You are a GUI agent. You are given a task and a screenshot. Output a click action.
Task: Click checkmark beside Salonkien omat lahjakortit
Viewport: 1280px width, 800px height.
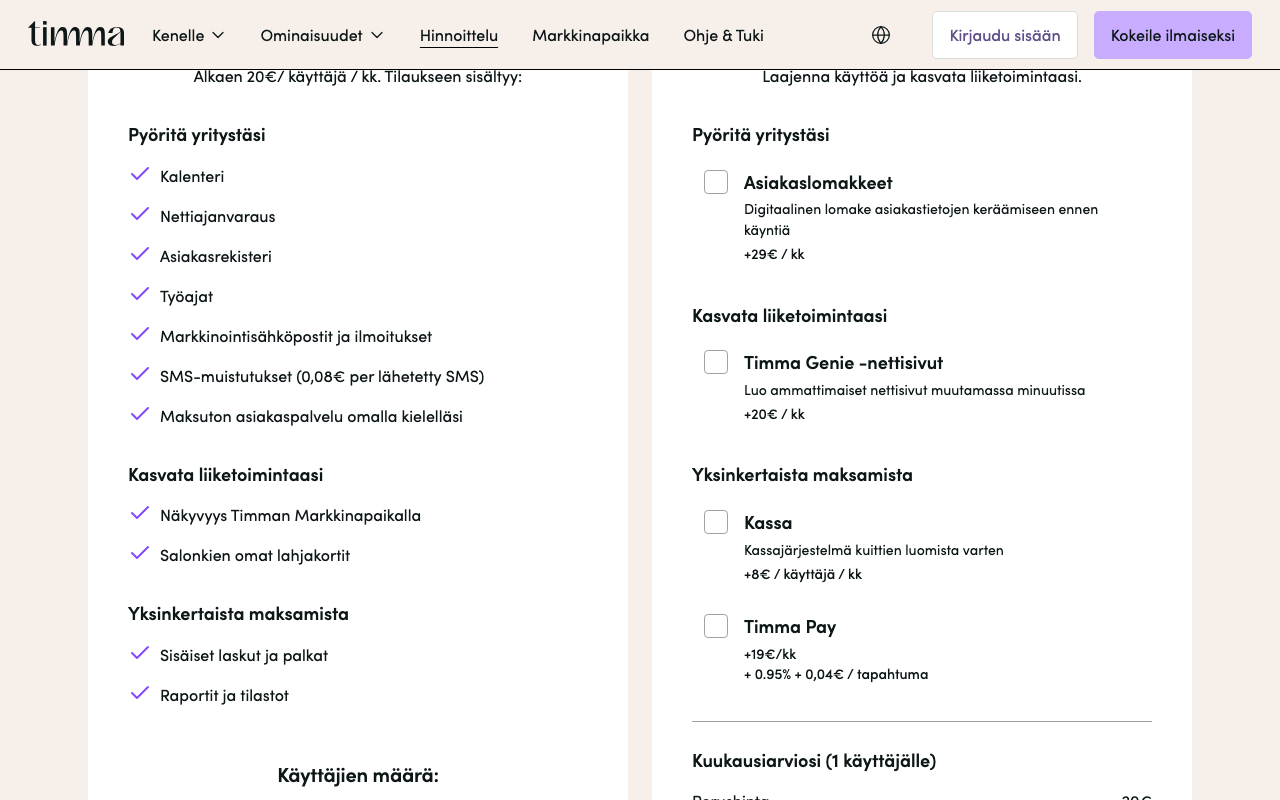(x=140, y=553)
